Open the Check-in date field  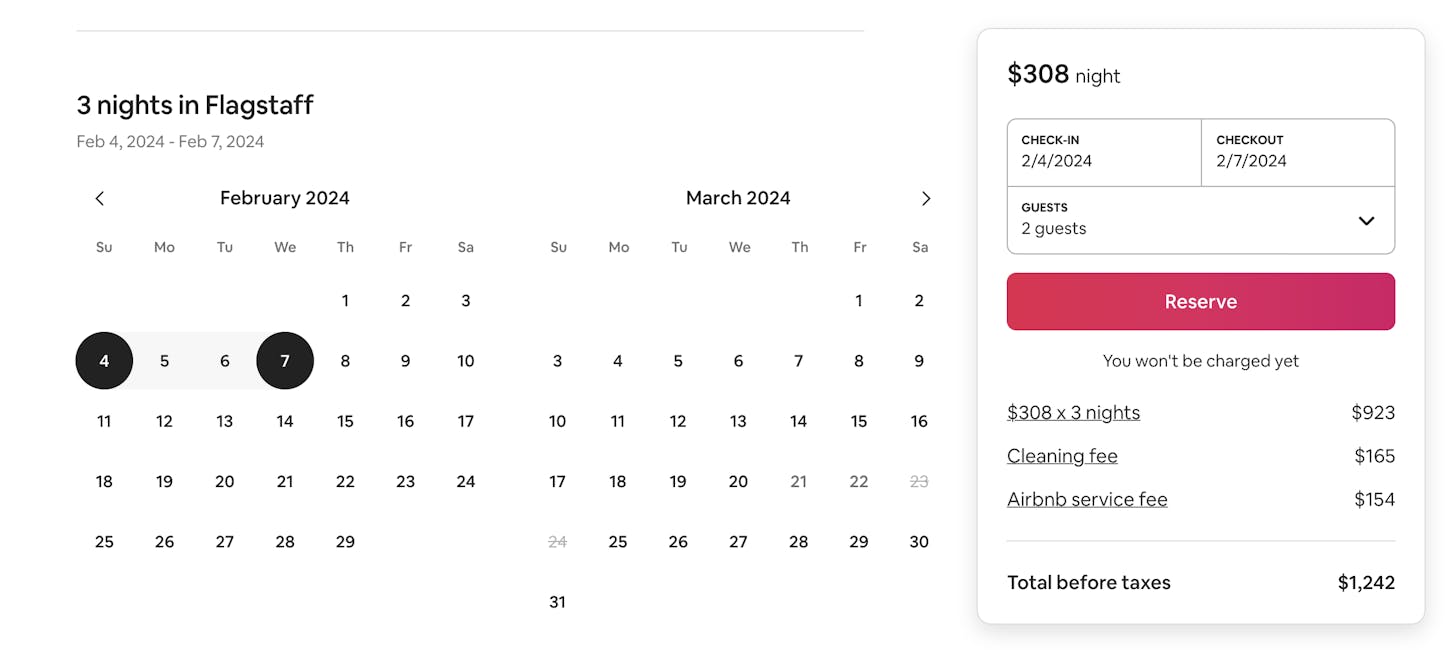(x=1104, y=152)
